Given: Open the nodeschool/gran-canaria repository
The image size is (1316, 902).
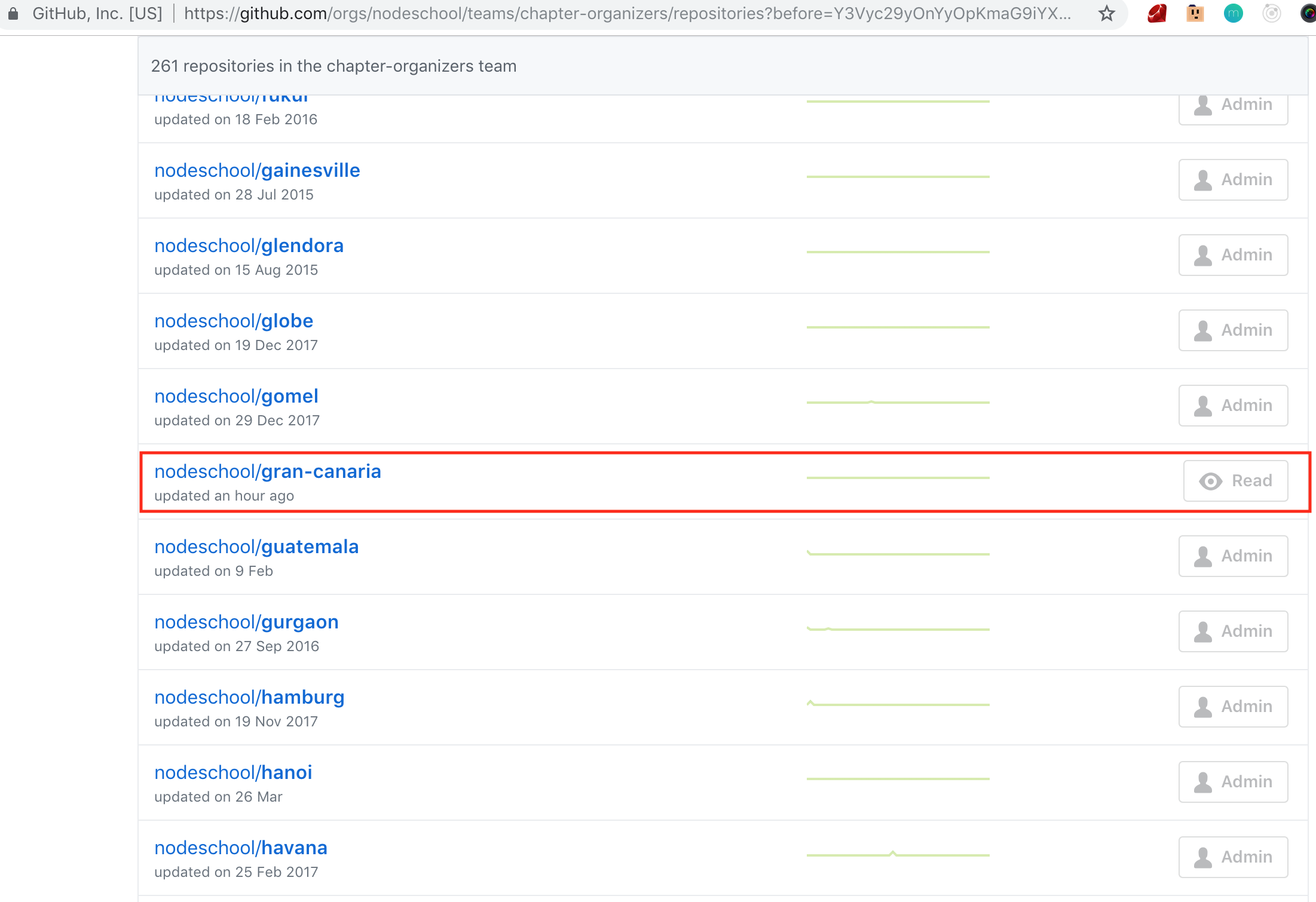Looking at the screenshot, I should [x=268, y=471].
